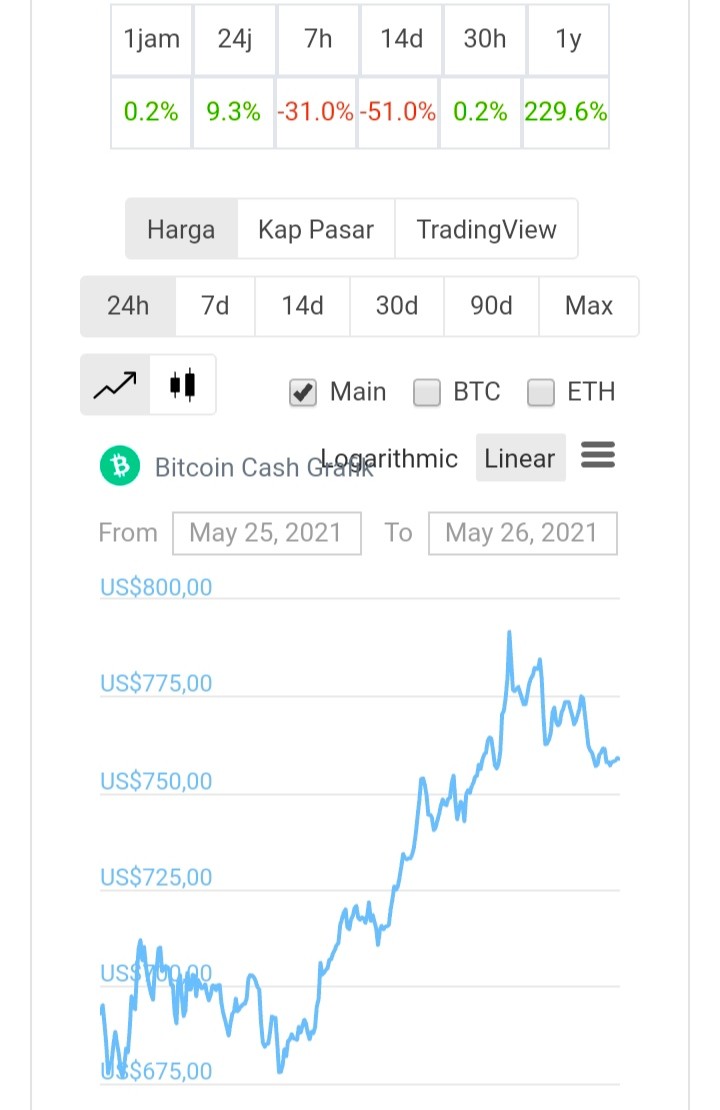Select the 30d time range

[396, 306]
